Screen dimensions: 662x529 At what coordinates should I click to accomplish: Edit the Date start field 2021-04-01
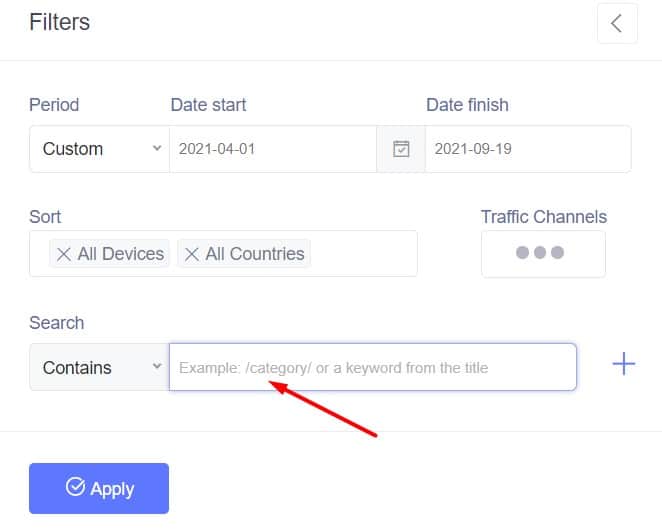click(x=273, y=149)
